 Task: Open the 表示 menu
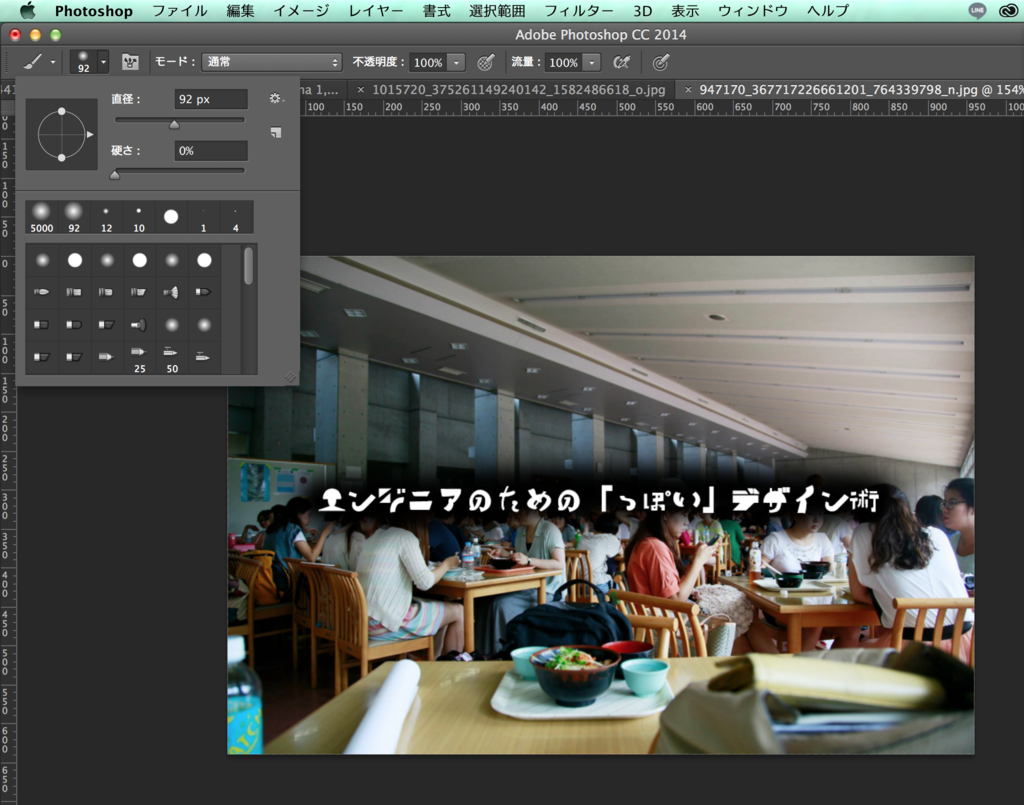(x=685, y=11)
